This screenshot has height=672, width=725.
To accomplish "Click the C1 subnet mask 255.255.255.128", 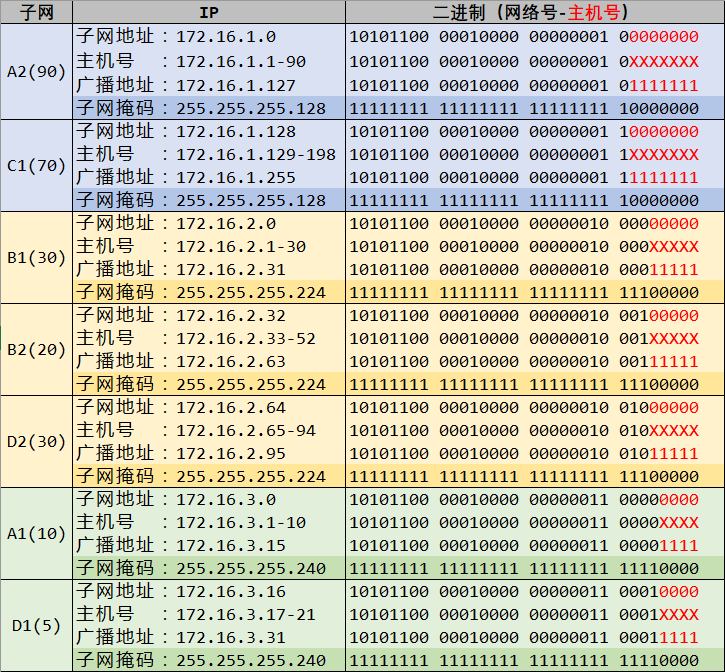I will (x=251, y=201).
